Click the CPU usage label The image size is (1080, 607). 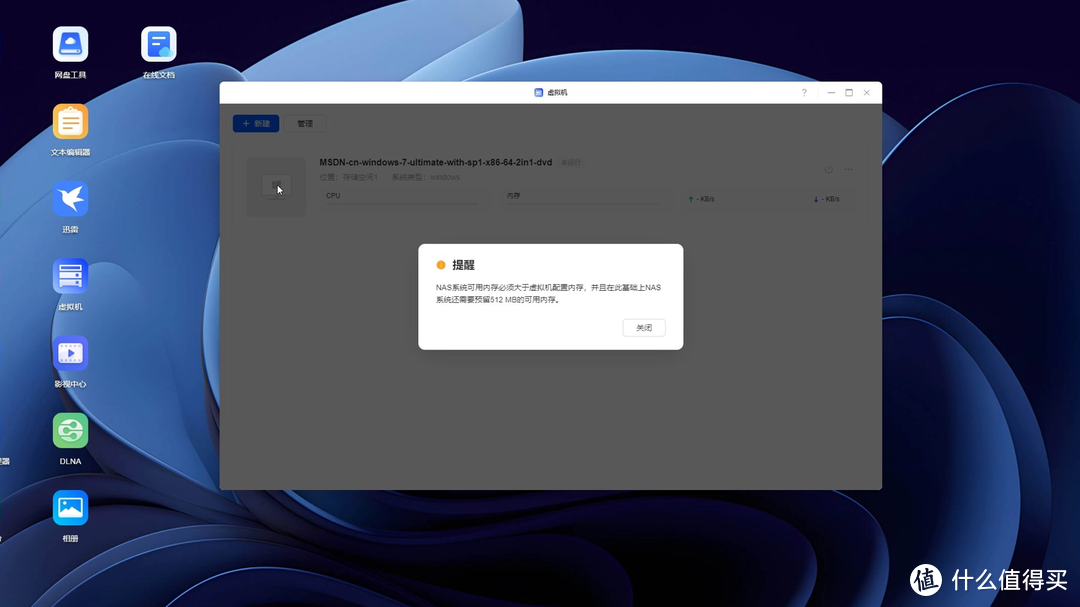pyautogui.click(x=333, y=196)
